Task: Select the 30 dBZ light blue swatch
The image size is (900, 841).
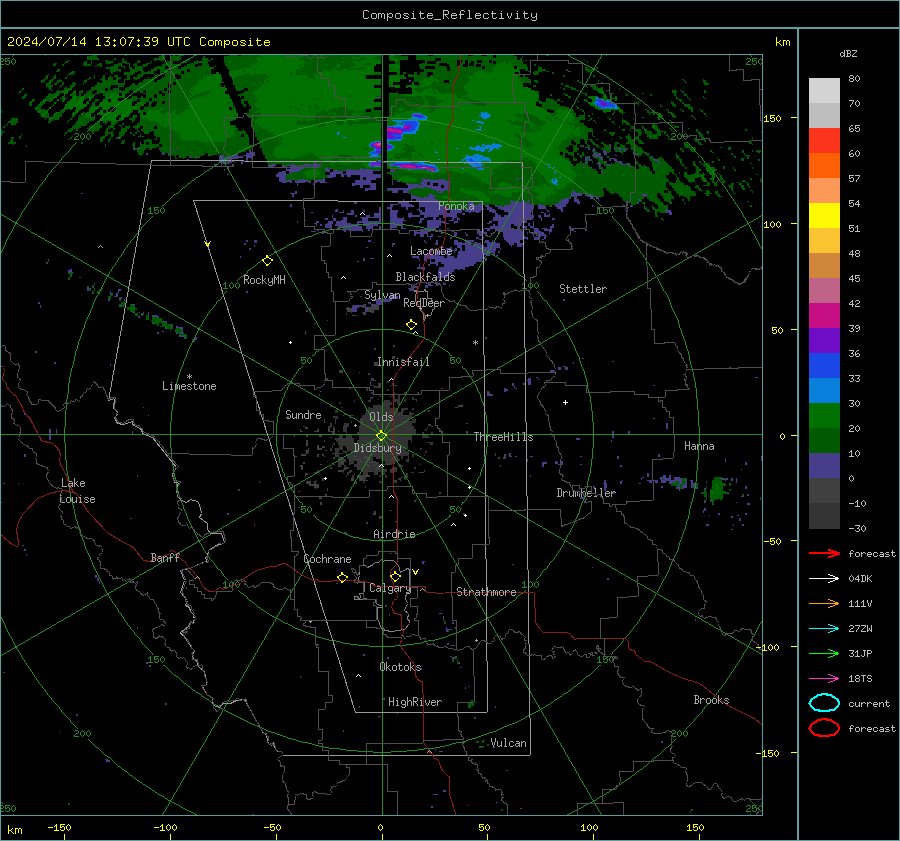Action: coord(824,390)
